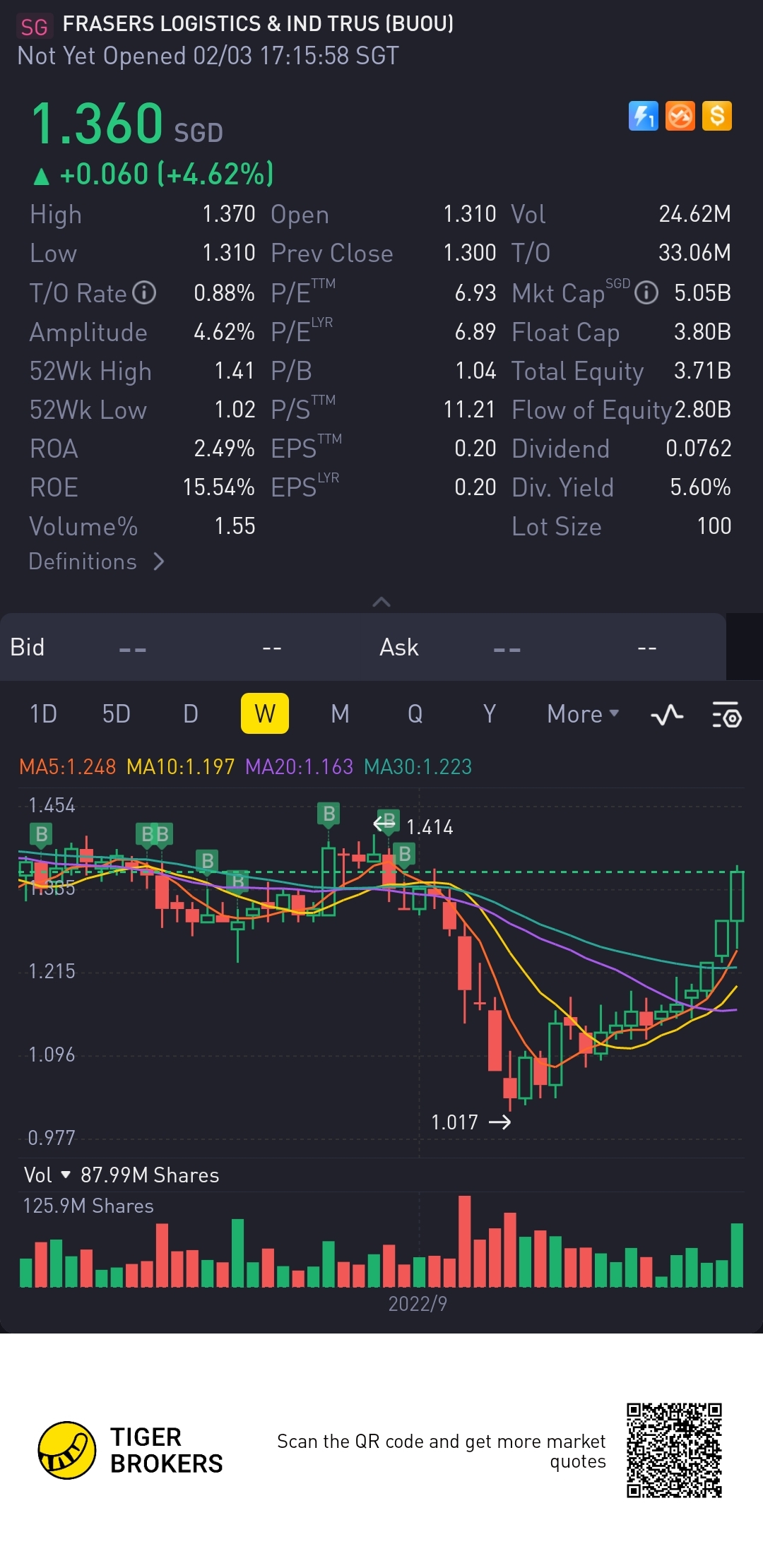The width and height of the screenshot is (763, 1568).
Task: Tap the 1.414 high price marker
Action: point(430,827)
